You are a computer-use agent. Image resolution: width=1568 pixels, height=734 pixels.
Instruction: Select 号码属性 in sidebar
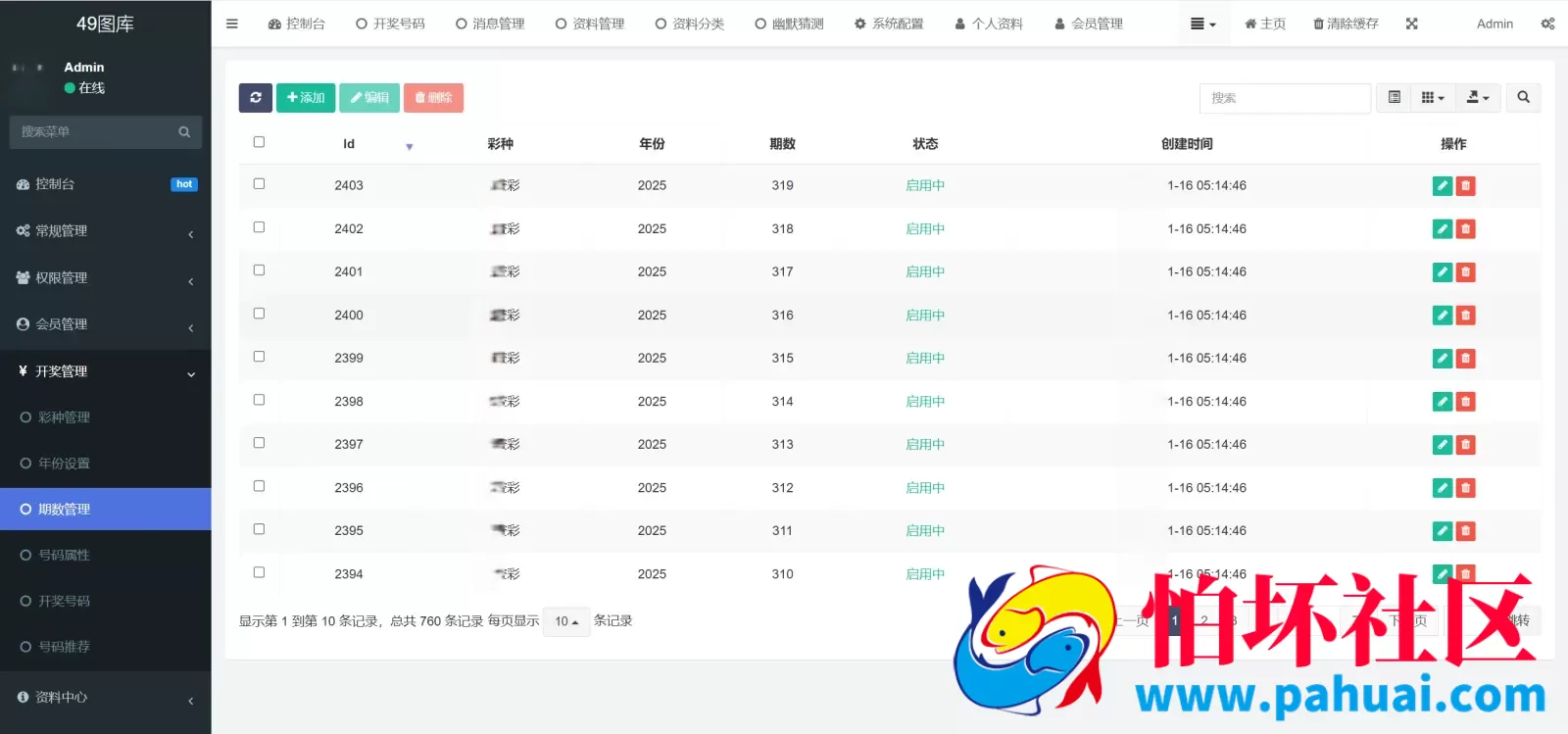pos(106,555)
